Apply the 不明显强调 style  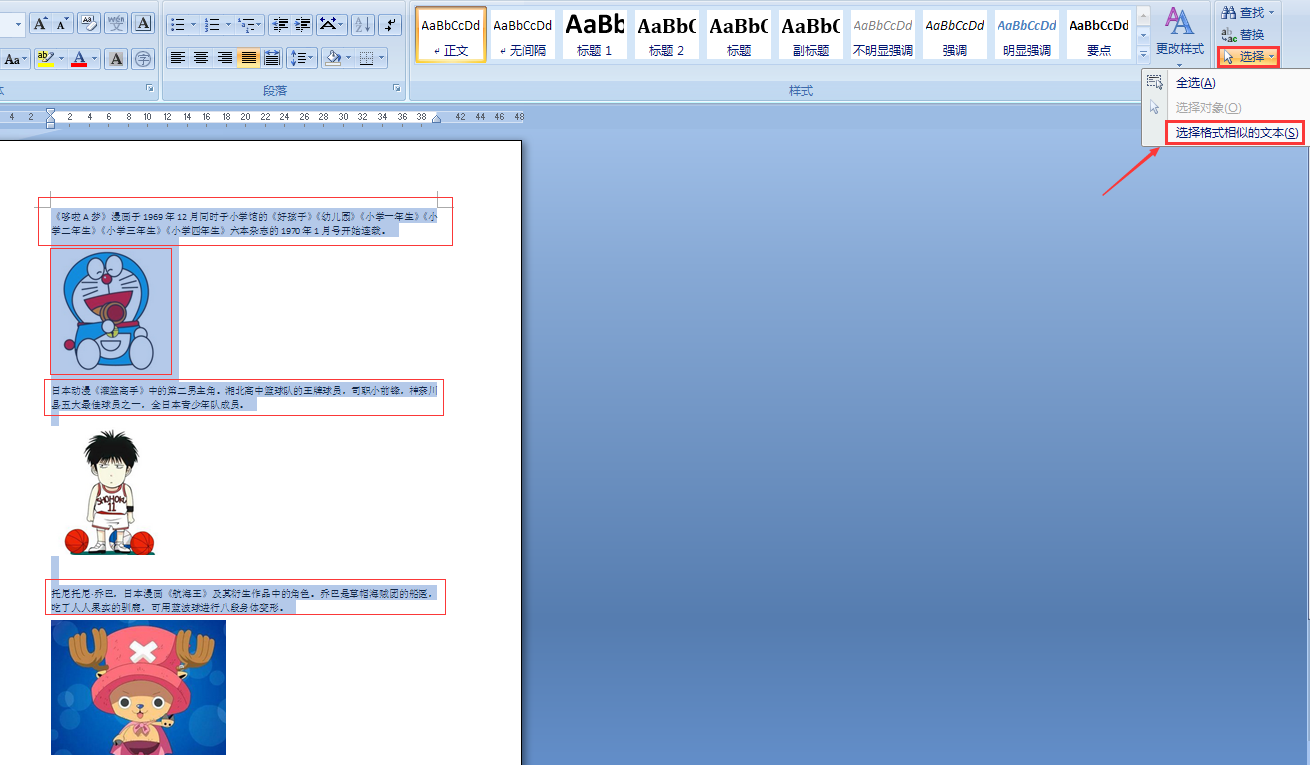883,35
